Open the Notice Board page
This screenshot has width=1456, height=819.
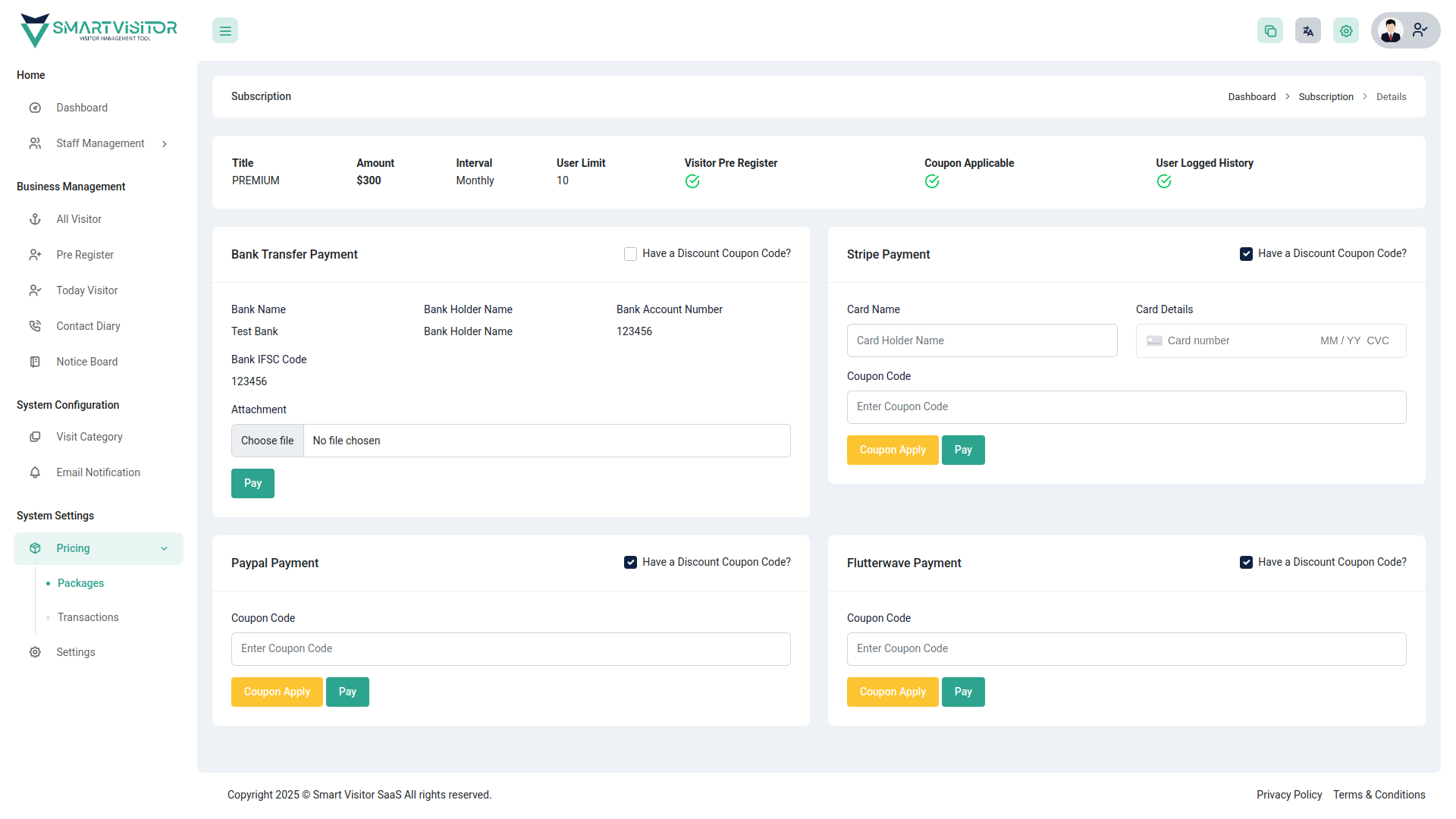tap(86, 361)
